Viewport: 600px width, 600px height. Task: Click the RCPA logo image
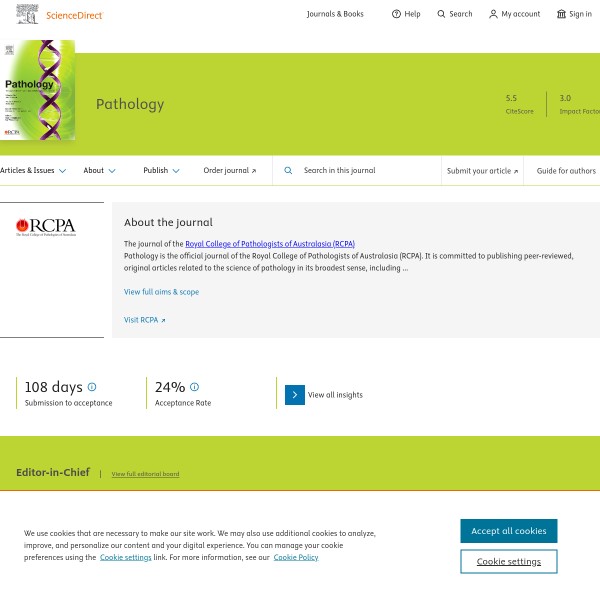coord(45,227)
